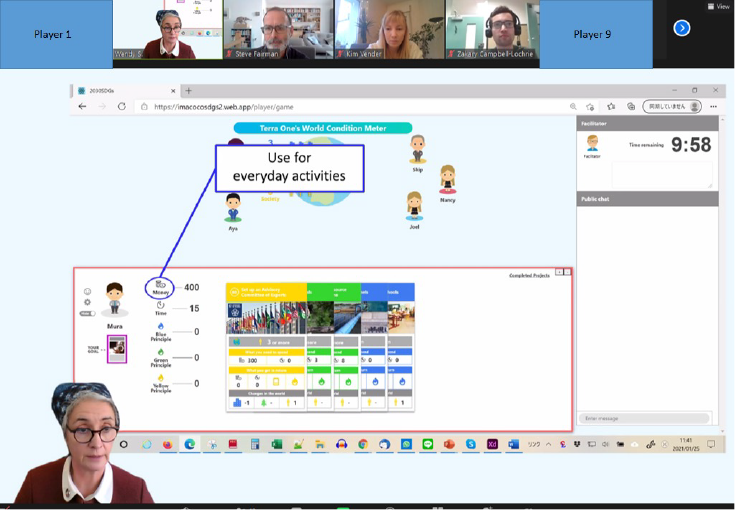Open a new browser tab
The height and width of the screenshot is (510, 735).
[189, 90]
